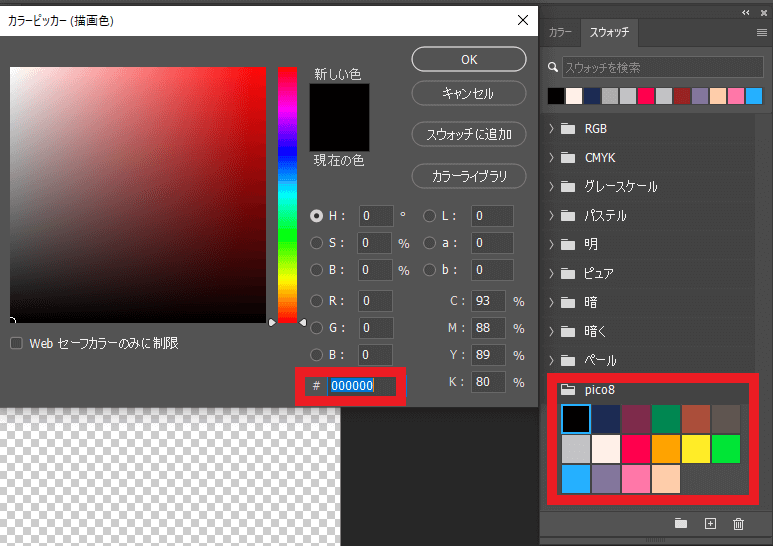Collapse the panel with double-arrow icon

(x=745, y=13)
